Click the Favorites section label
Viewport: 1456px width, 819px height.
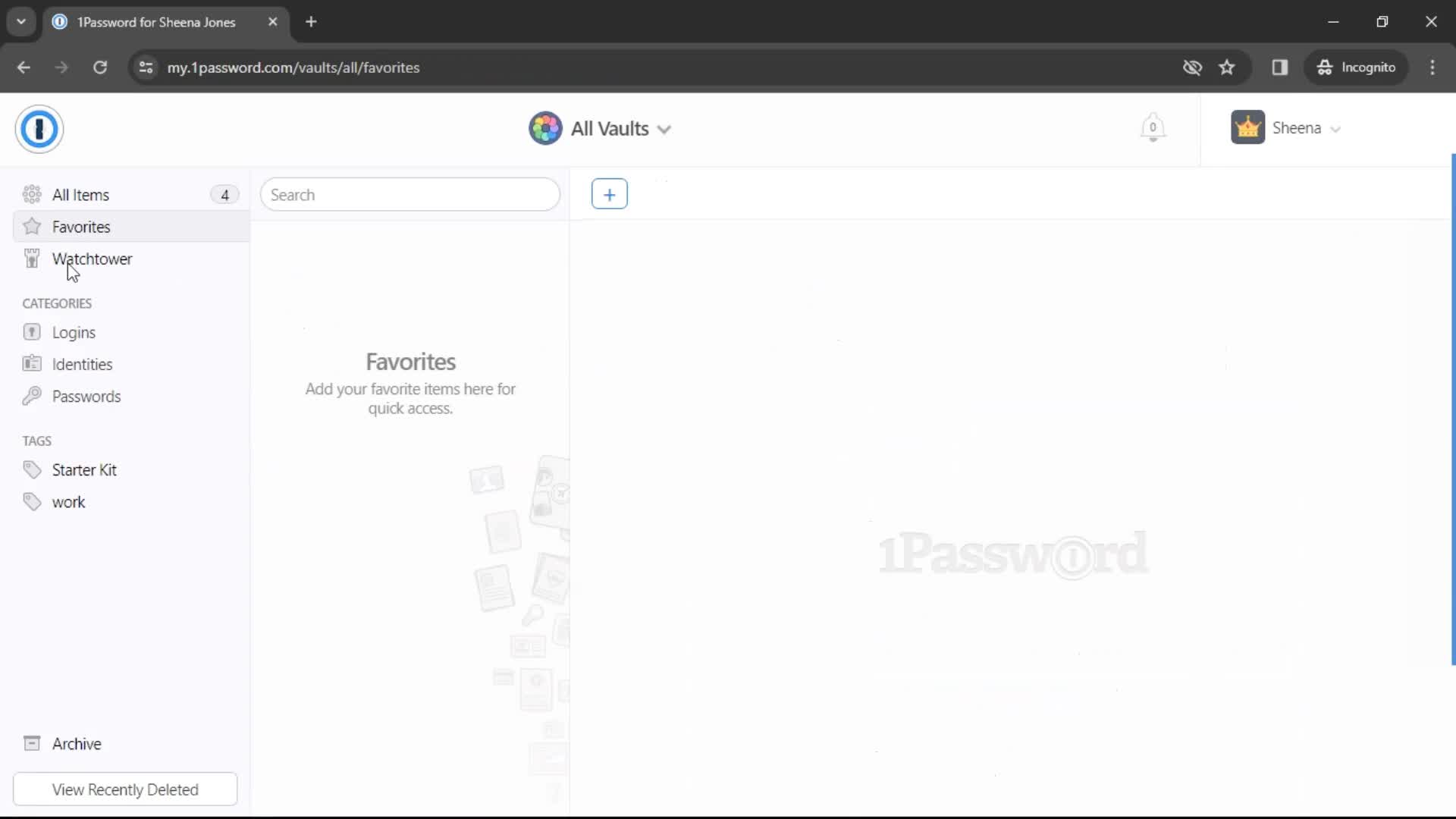point(80,227)
